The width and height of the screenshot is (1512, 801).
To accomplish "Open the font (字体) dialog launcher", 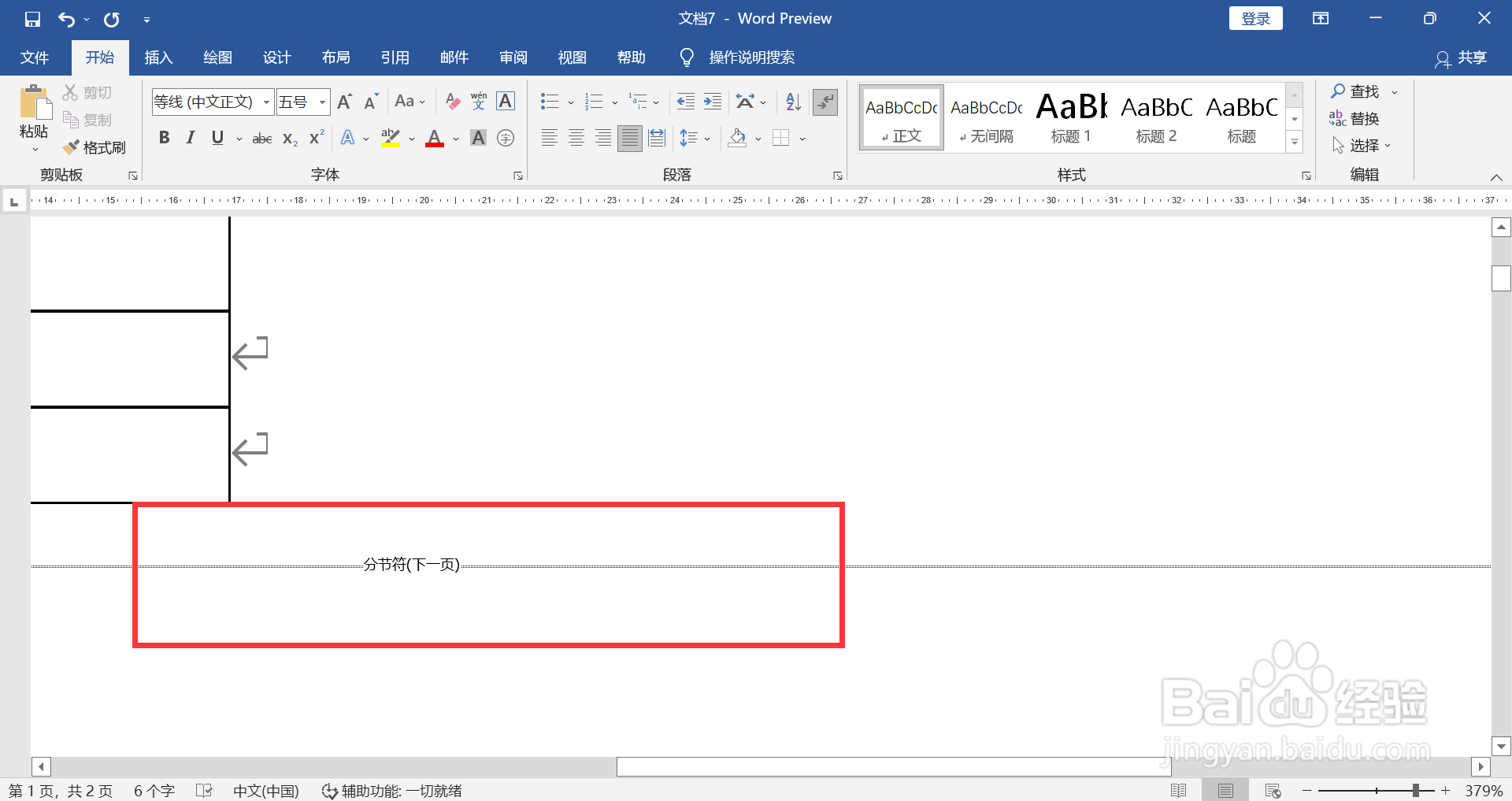I will tap(518, 176).
